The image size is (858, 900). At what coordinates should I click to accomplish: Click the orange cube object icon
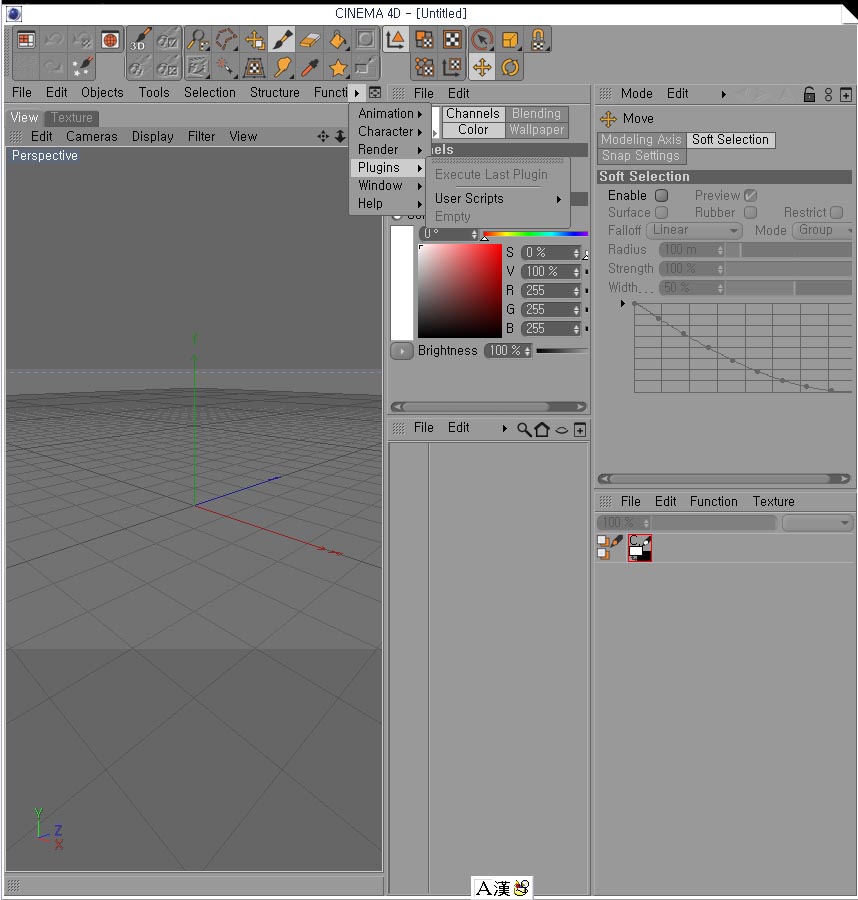pos(510,40)
